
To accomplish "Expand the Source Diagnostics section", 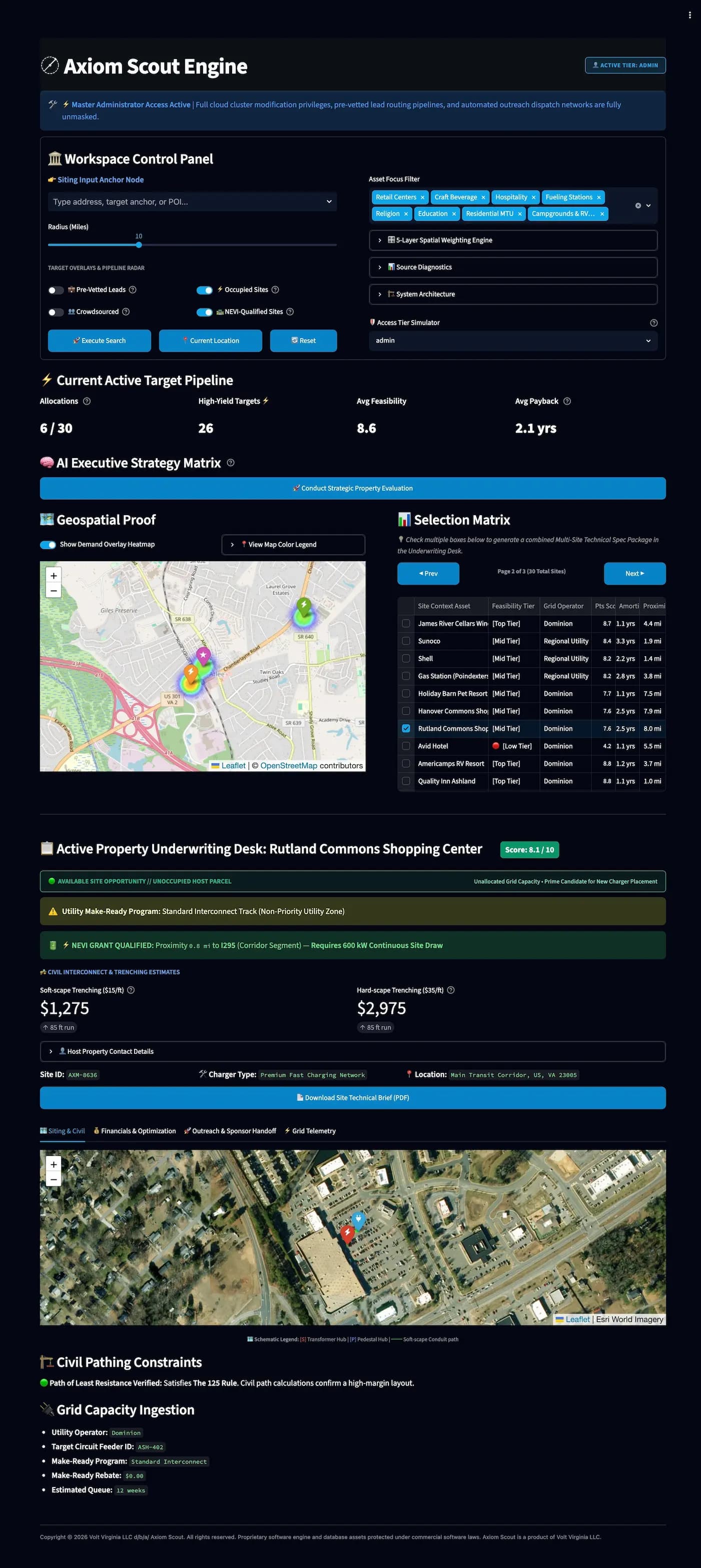I will click(513, 267).
